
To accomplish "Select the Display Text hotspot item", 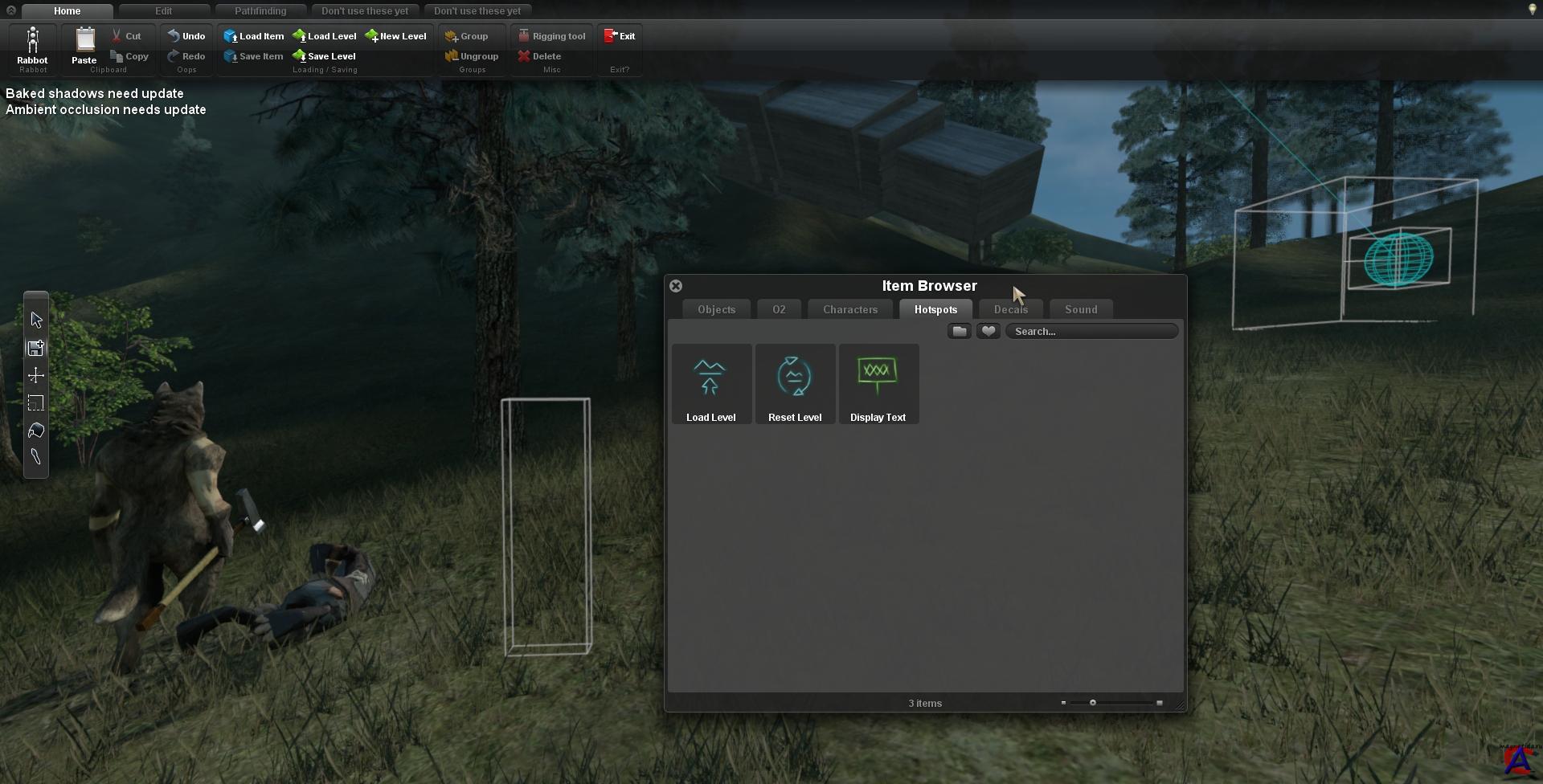I will click(878, 384).
